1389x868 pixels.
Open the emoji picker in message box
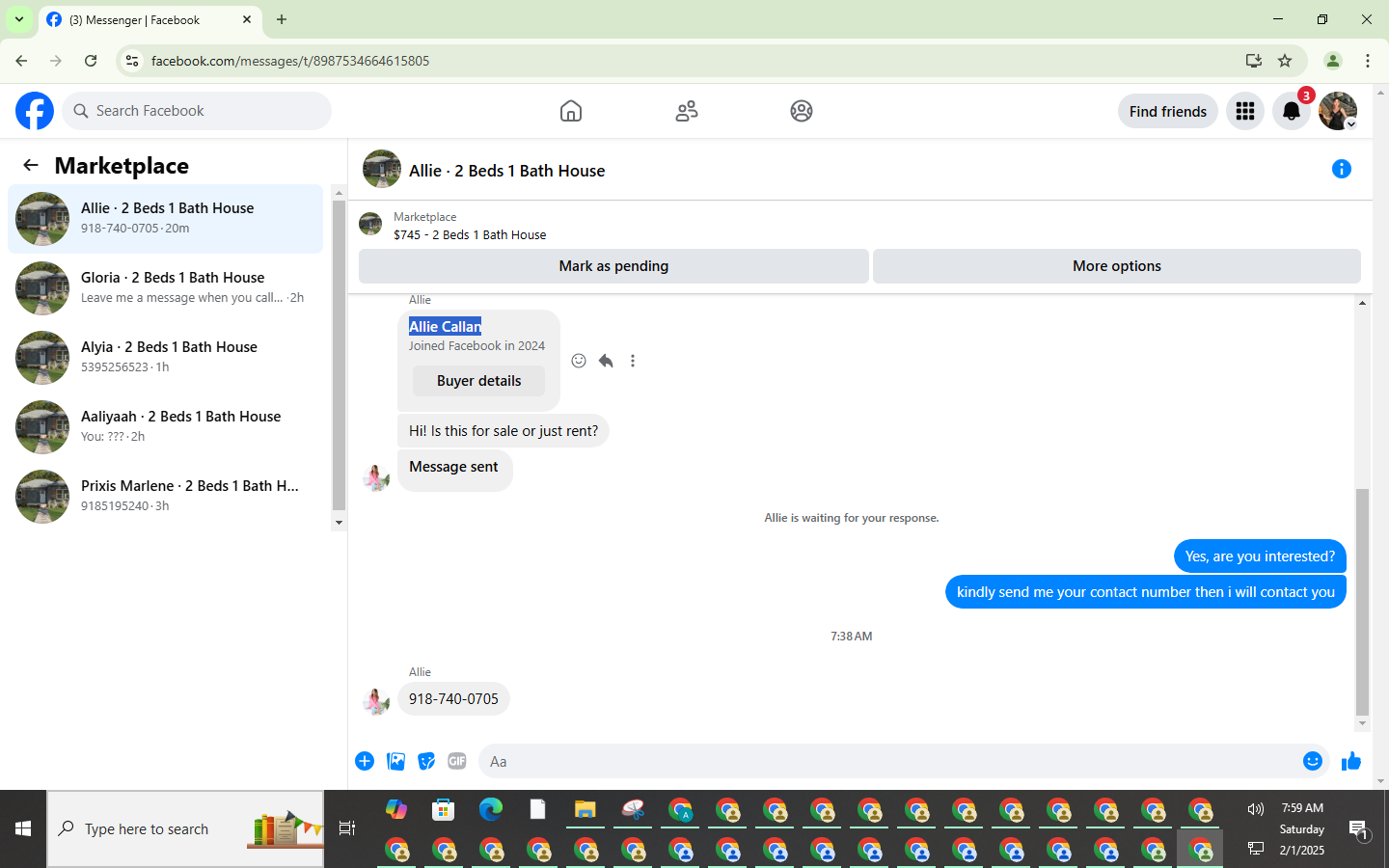pos(1313,761)
